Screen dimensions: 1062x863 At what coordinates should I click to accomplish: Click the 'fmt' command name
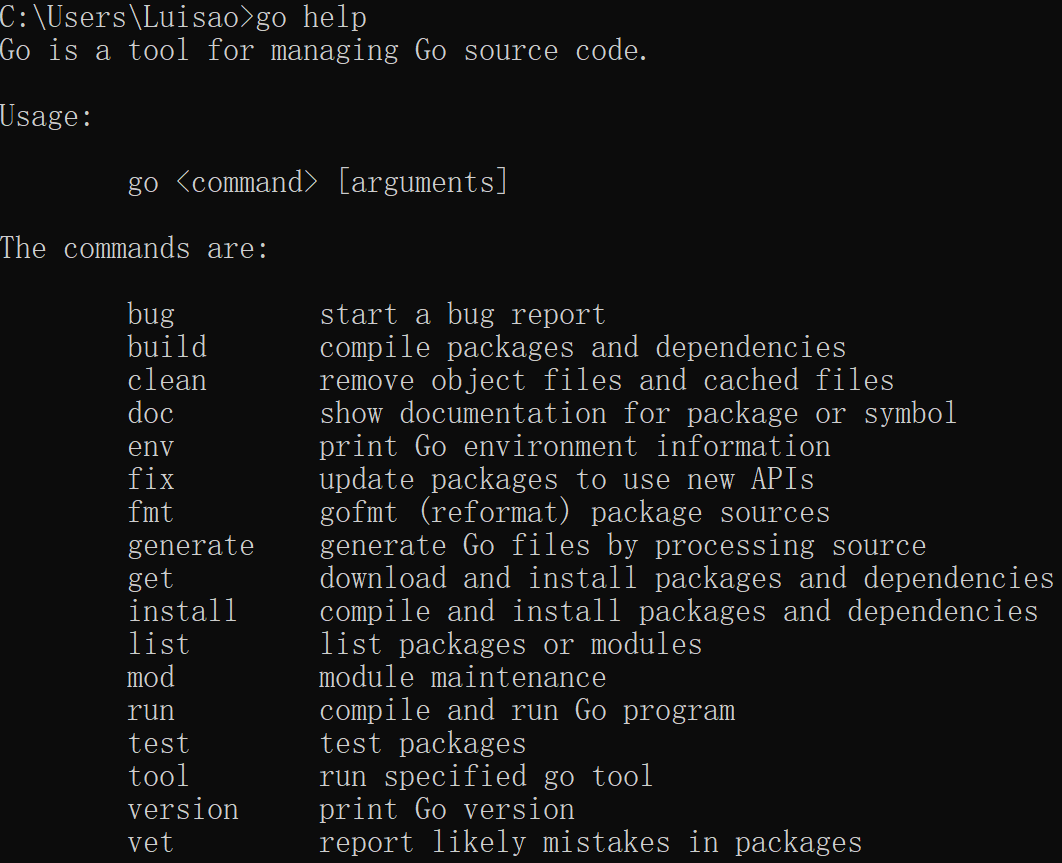[x=151, y=512]
